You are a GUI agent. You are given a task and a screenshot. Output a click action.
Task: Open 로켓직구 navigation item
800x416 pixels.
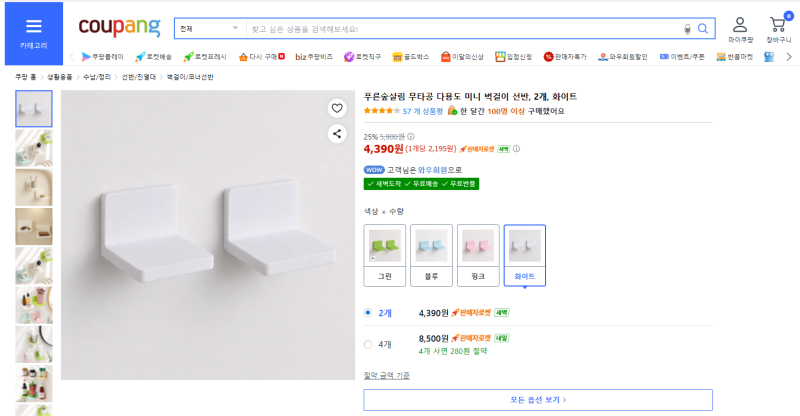point(362,57)
